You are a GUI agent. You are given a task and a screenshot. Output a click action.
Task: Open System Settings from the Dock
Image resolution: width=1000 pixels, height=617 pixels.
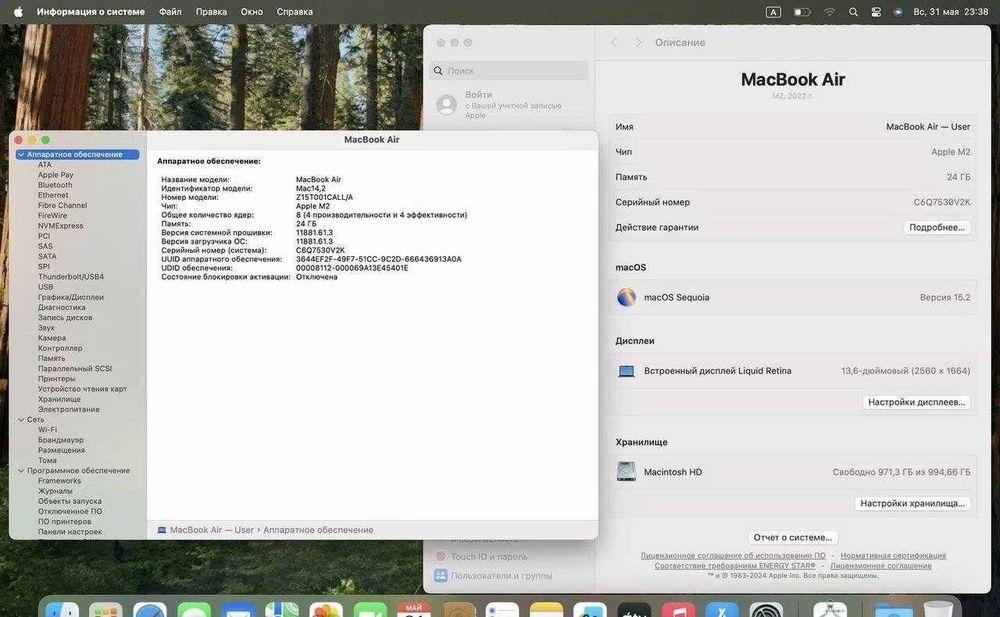point(766,611)
